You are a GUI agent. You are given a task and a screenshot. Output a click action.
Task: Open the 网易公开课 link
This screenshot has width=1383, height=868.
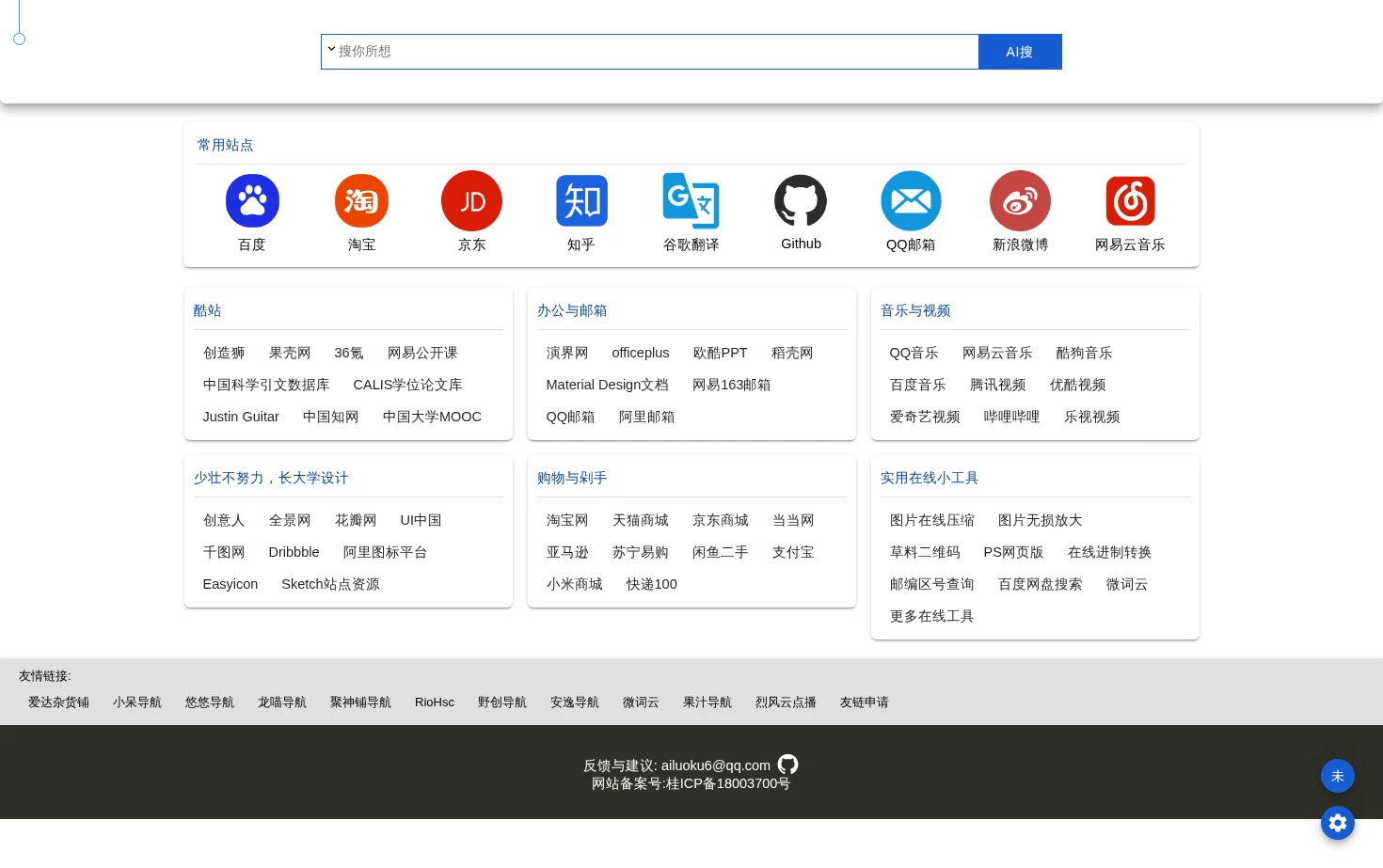tap(422, 353)
